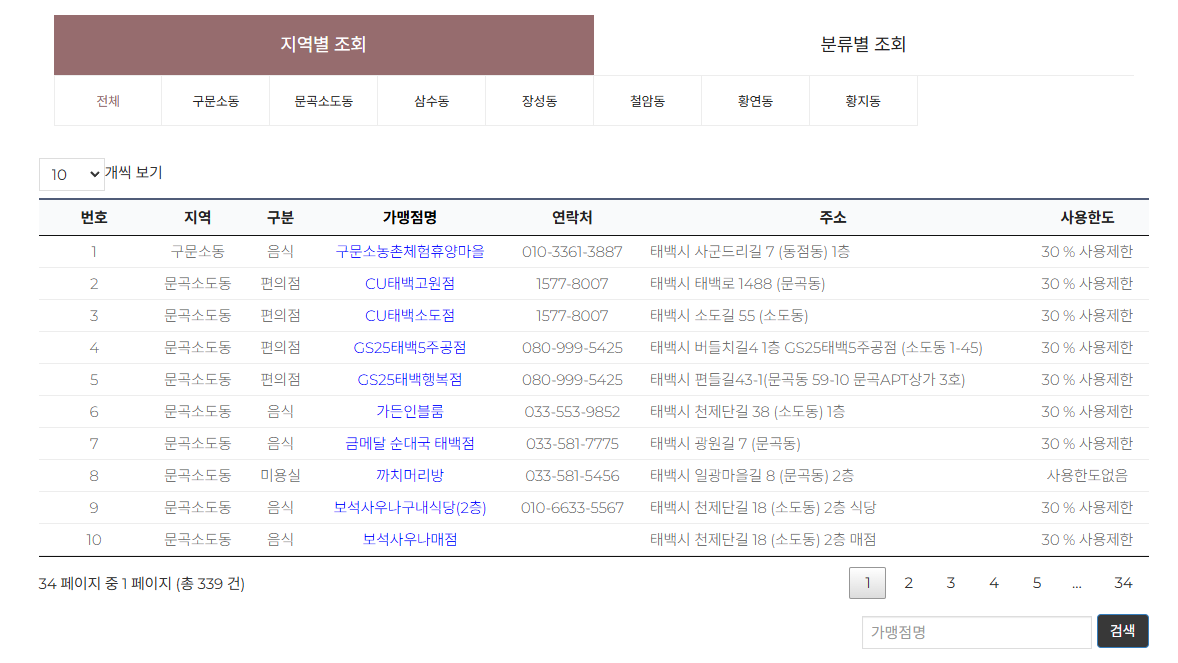The width and height of the screenshot is (1178, 663).
Task: Sort by 주소 column header
Action: (x=832, y=218)
